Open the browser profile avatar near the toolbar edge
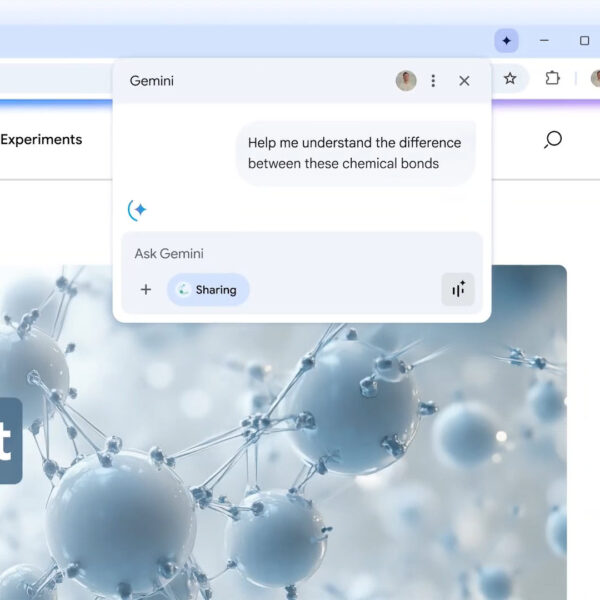Screen dimensions: 600x600 coord(595,78)
